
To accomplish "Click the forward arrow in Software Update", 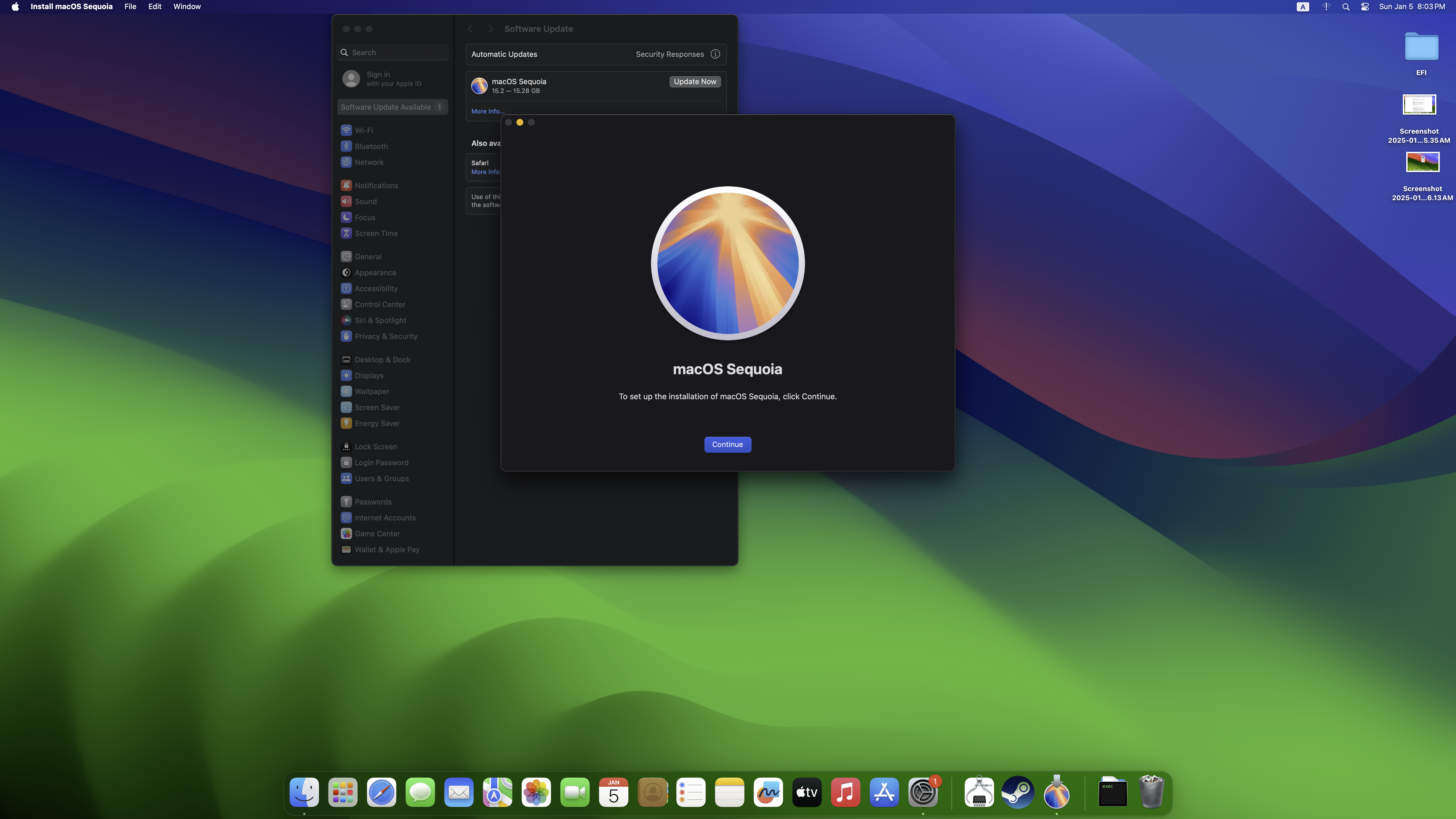I will [490, 29].
